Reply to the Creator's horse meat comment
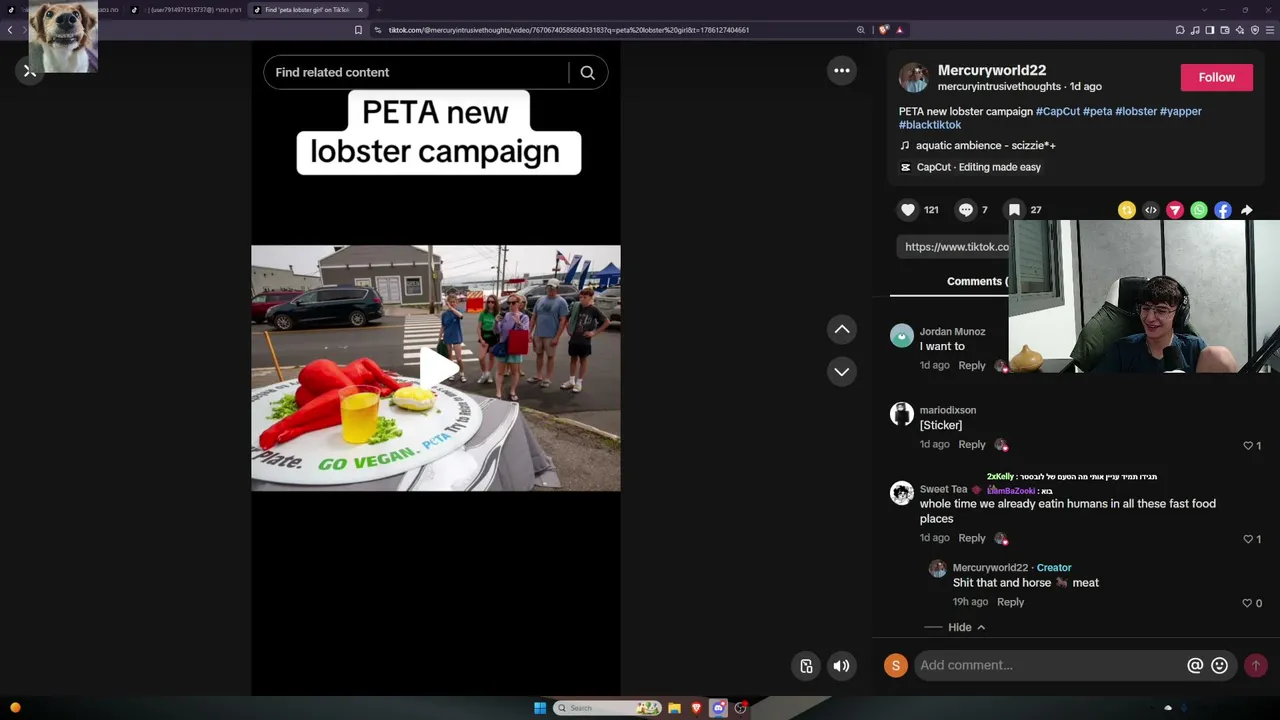The image size is (1280, 720). click(x=1010, y=602)
